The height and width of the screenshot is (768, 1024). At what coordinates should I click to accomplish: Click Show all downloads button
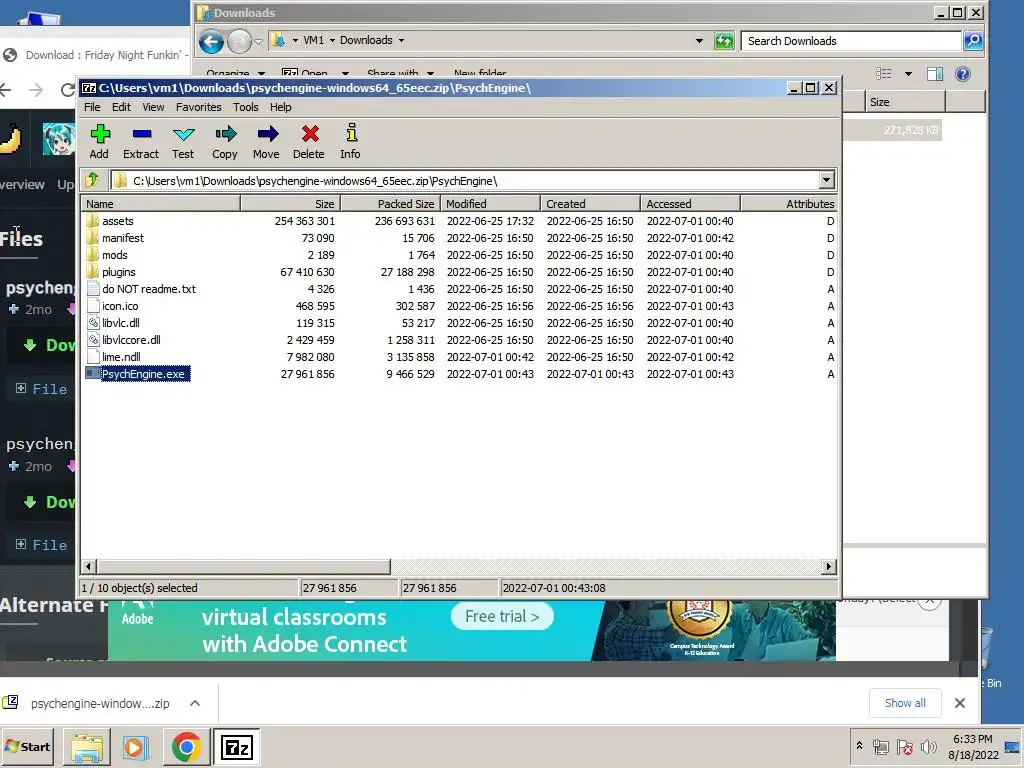coord(905,703)
